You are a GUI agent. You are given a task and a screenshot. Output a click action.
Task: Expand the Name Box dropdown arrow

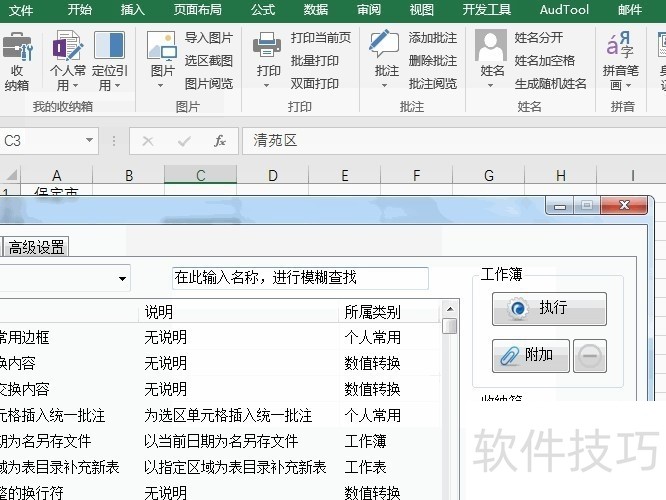pos(89,140)
